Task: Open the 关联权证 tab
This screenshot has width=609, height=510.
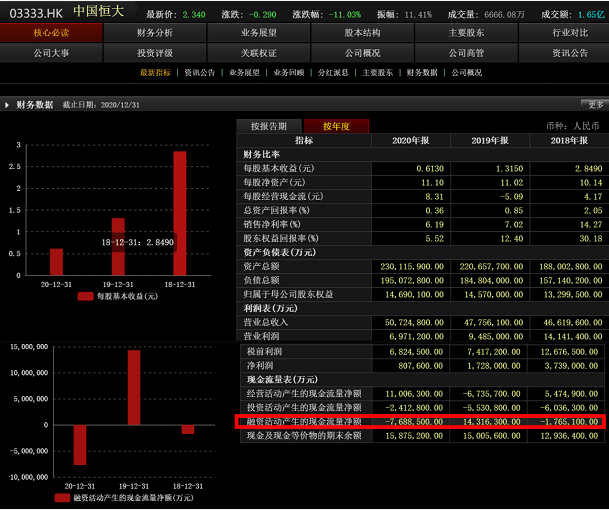Action: click(258, 52)
